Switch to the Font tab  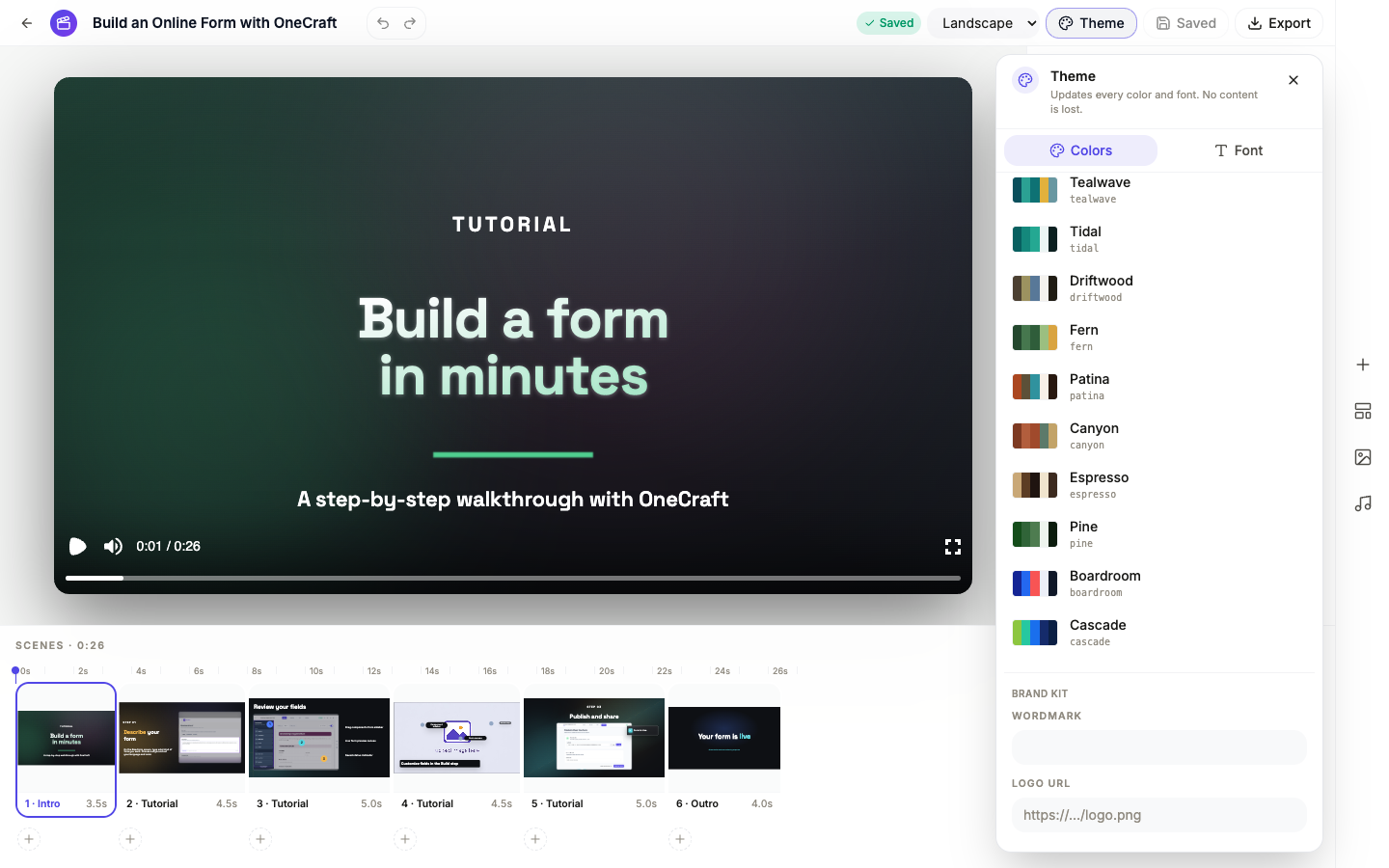1238,150
